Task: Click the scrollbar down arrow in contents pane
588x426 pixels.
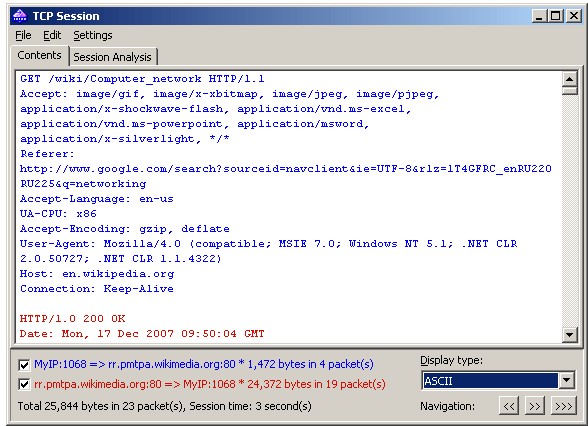Action: coord(570,334)
